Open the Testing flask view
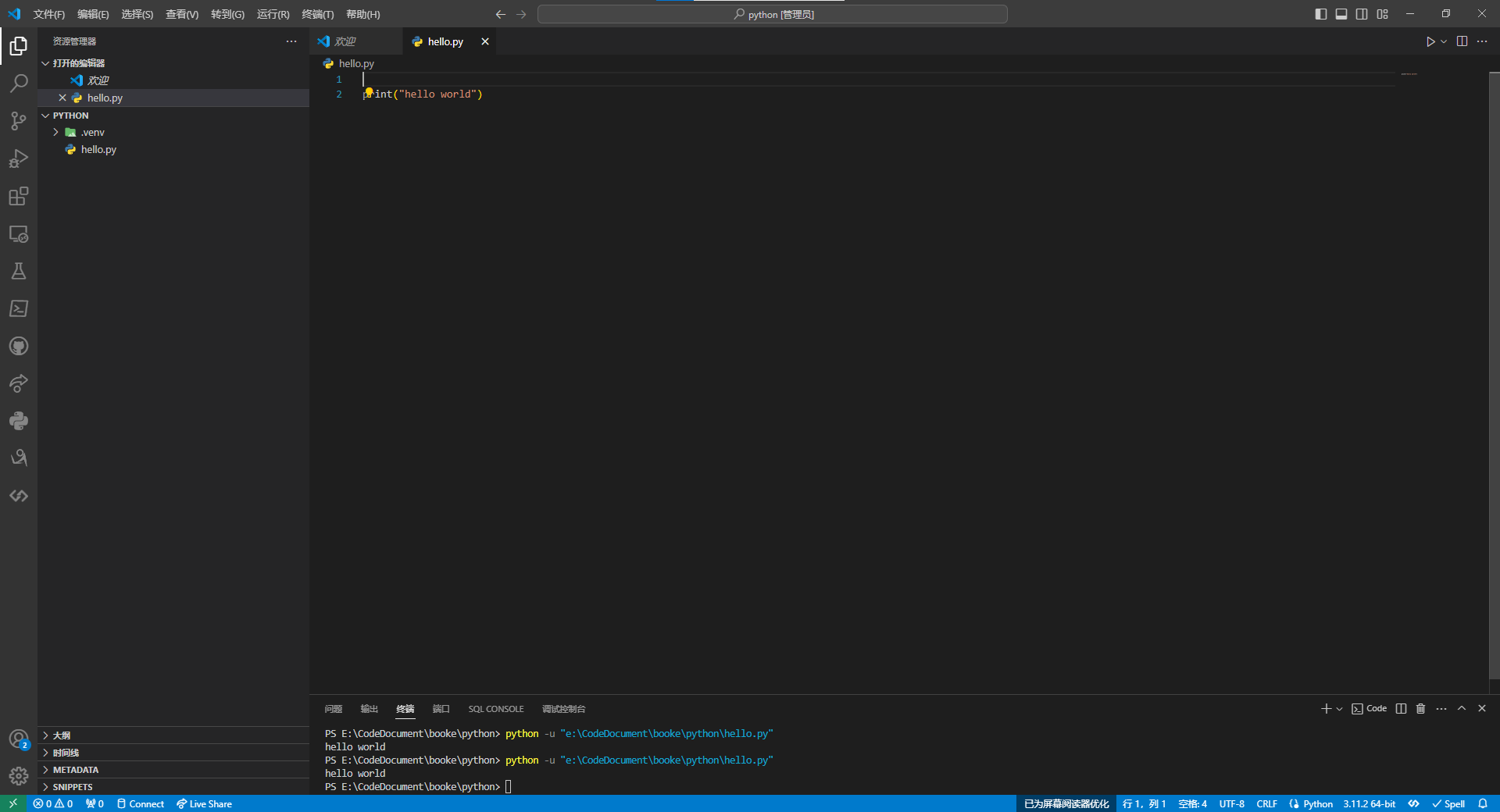1500x812 pixels. (x=19, y=271)
